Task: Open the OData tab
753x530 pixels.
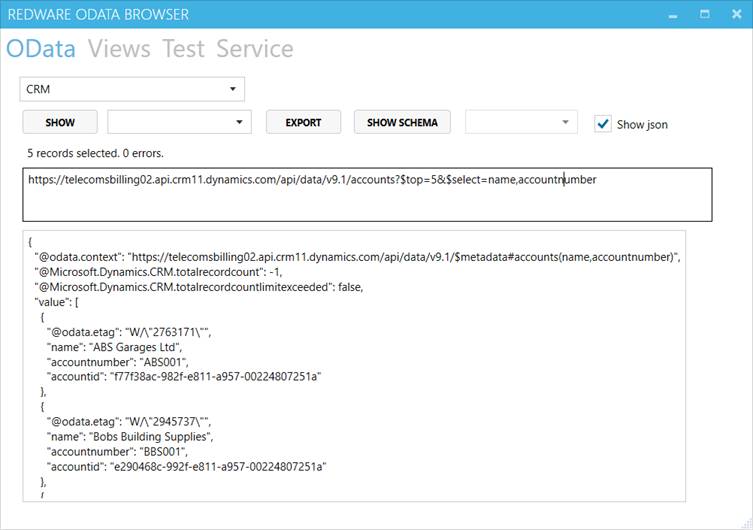Action: [x=41, y=48]
